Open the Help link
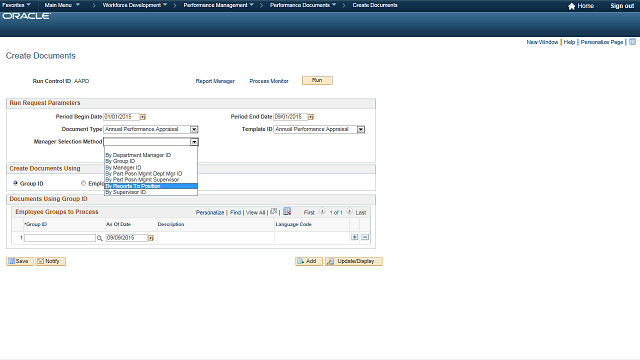The image size is (640, 360). click(x=569, y=42)
